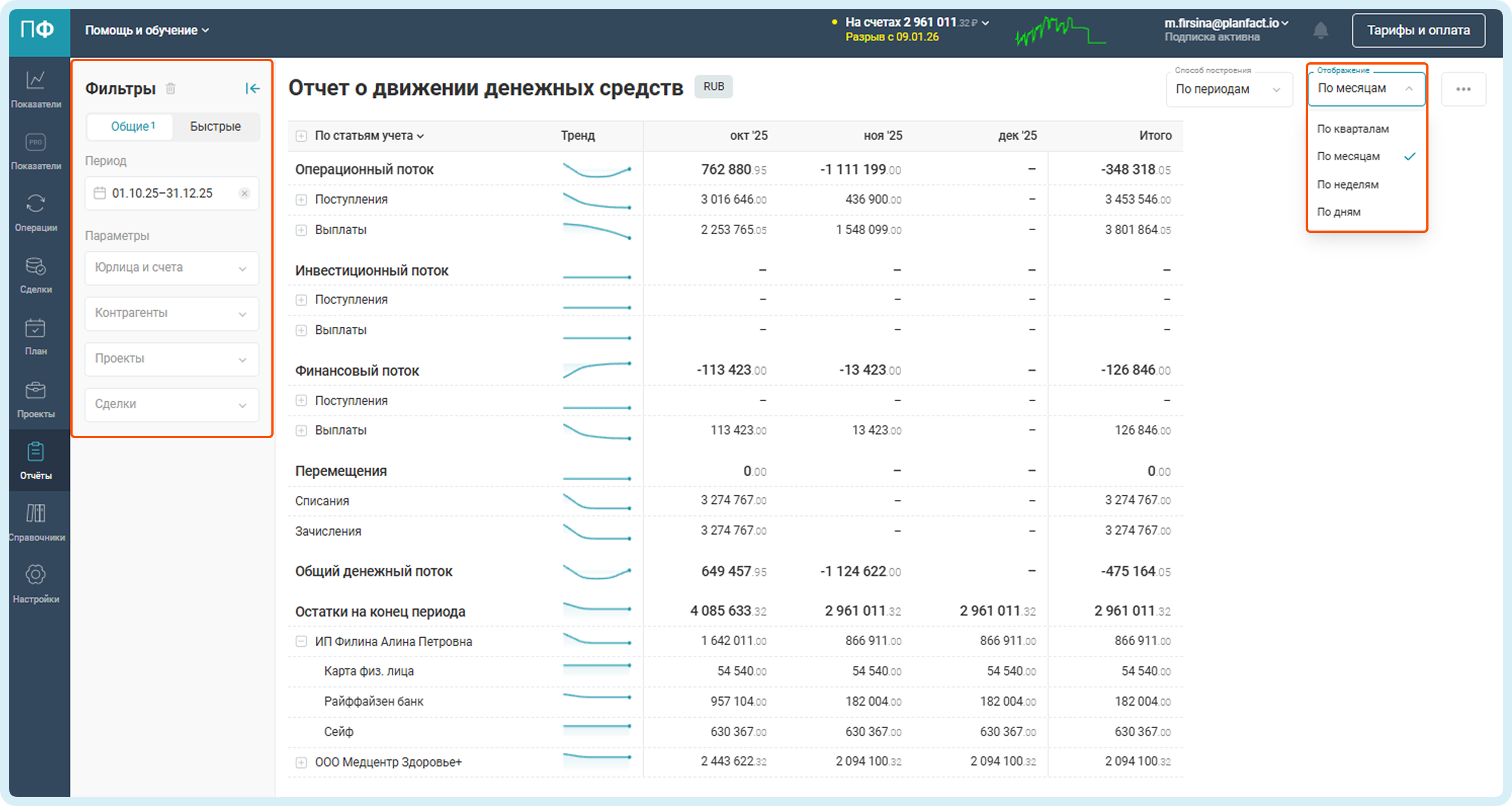Select the По неделям display option
Image resolution: width=1512 pixels, height=806 pixels.
pyautogui.click(x=1348, y=184)
